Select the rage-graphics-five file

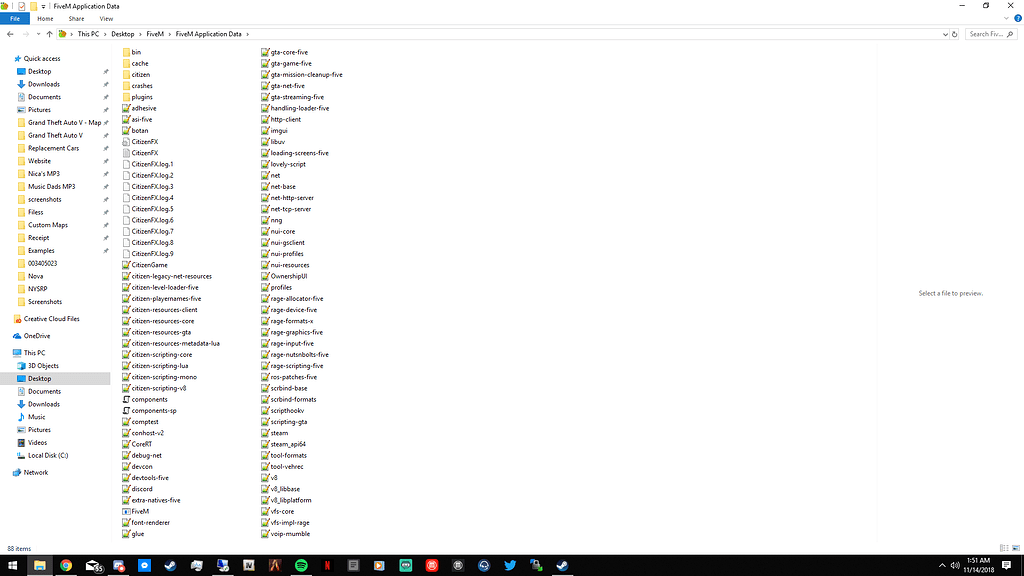click(x=293, y=332)
